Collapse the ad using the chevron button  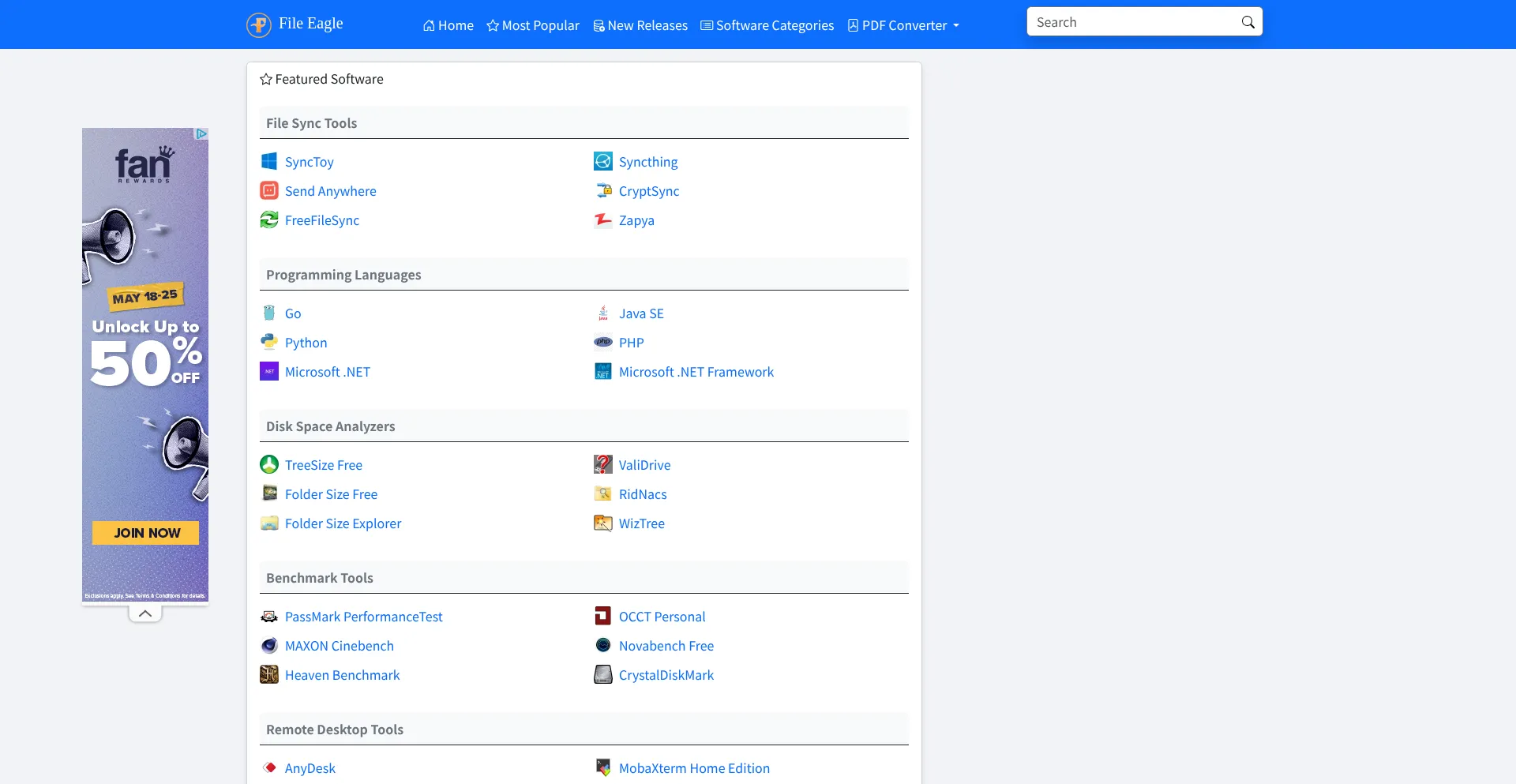pos(145,613)
